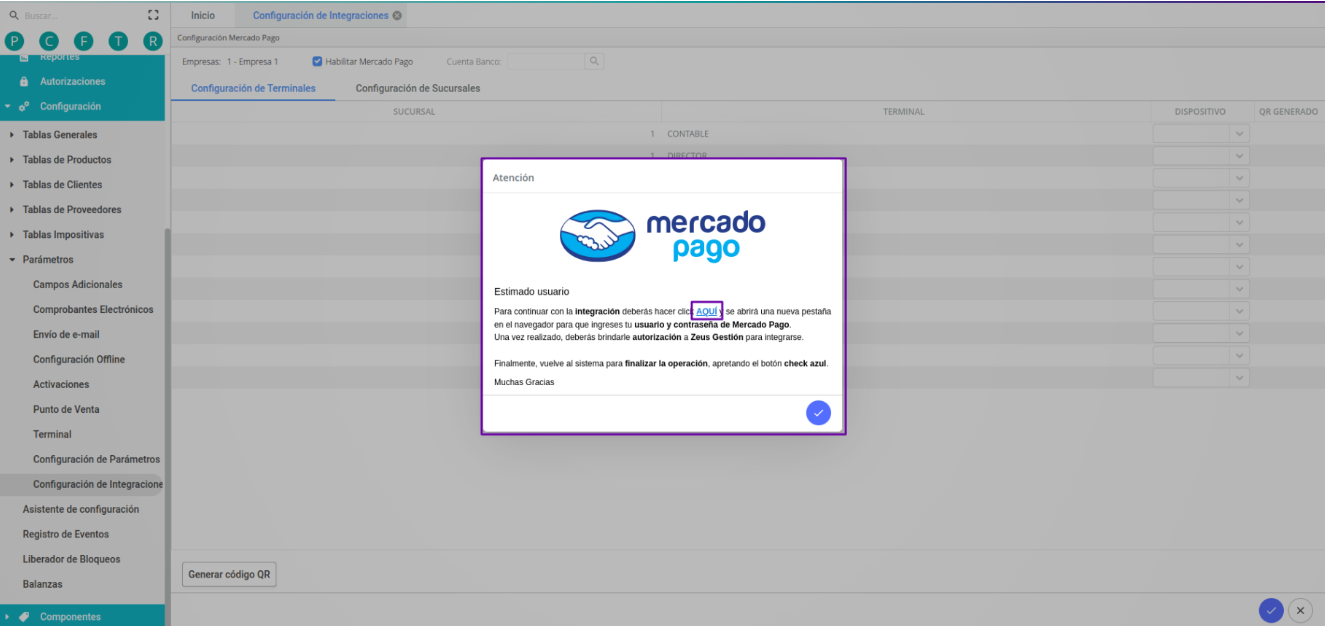Image resolution: width=1325 pixels, height=626 pixels.
Task: Open Configuración de Parámetros in sidebar
Action: coord(96,460)
